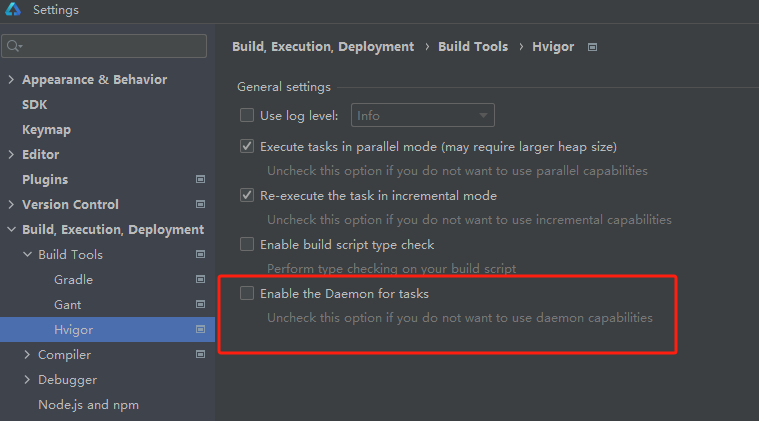Viewport: 759px width, 421px height.
Task: Select the Keymap settings page
Action: (46, 130)
